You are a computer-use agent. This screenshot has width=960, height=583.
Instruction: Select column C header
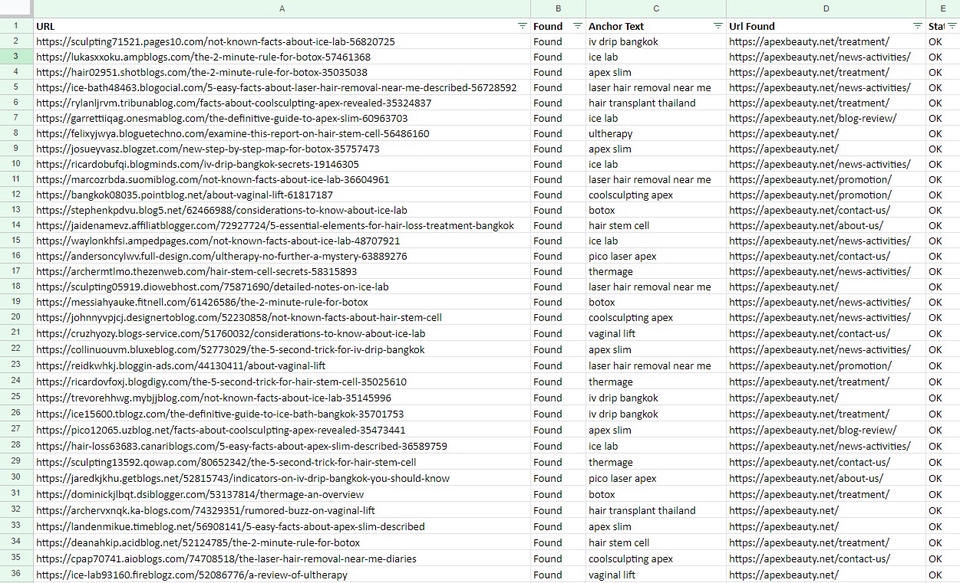[656, 9]
